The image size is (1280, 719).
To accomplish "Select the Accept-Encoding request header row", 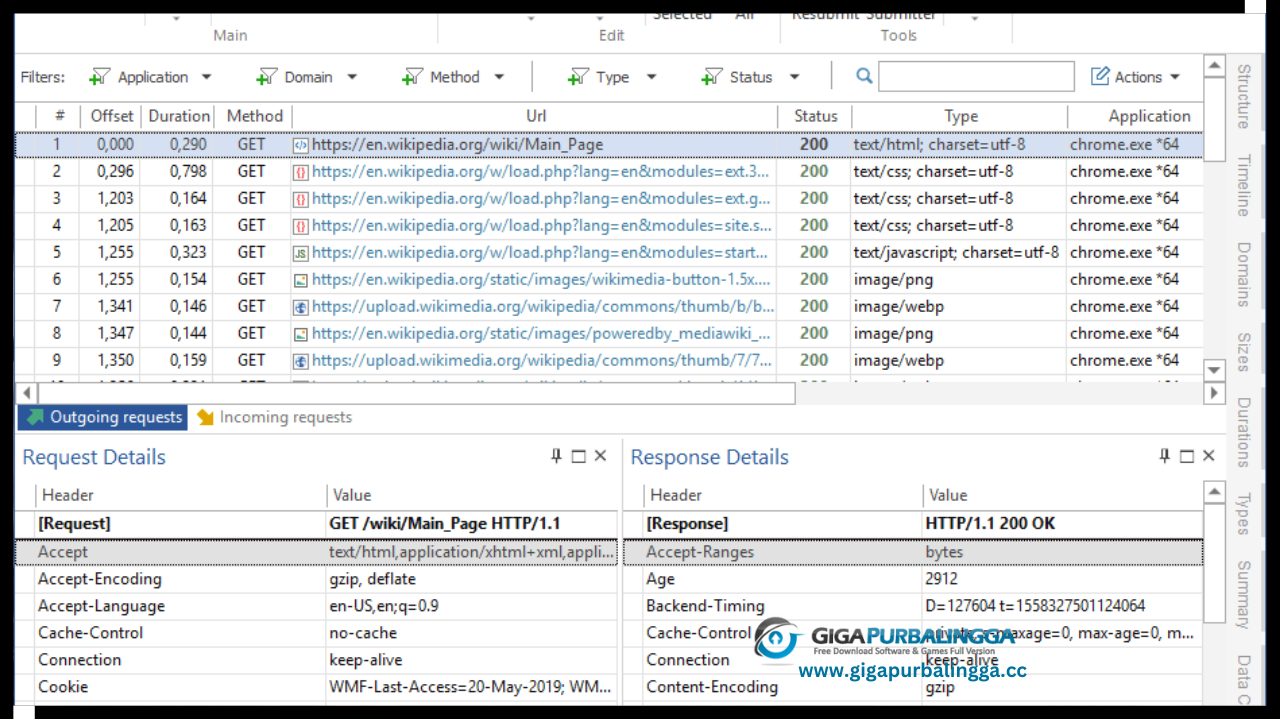I will [x=317, y=579].
